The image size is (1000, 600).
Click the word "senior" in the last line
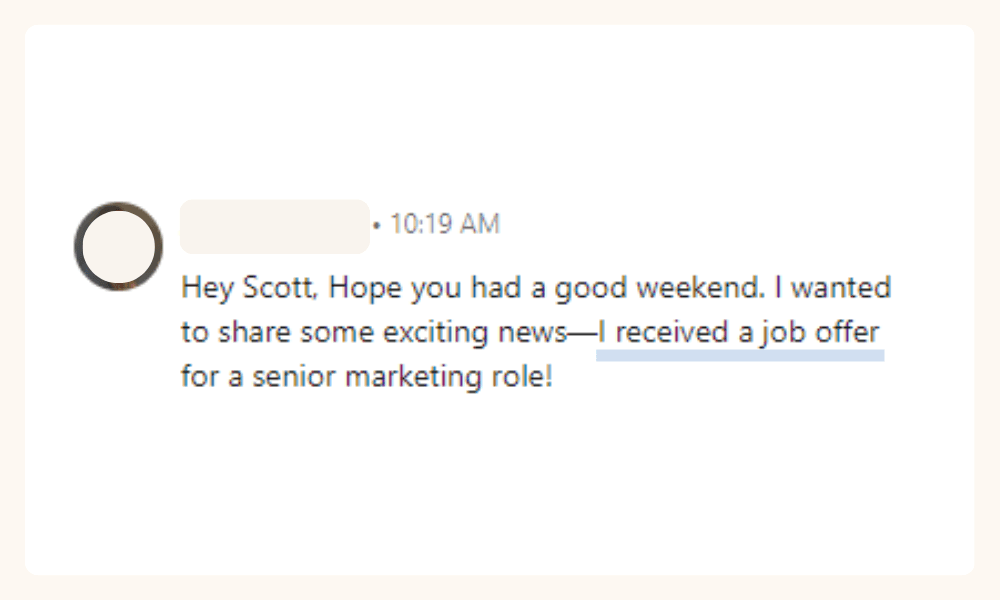[x=281, y=379]
